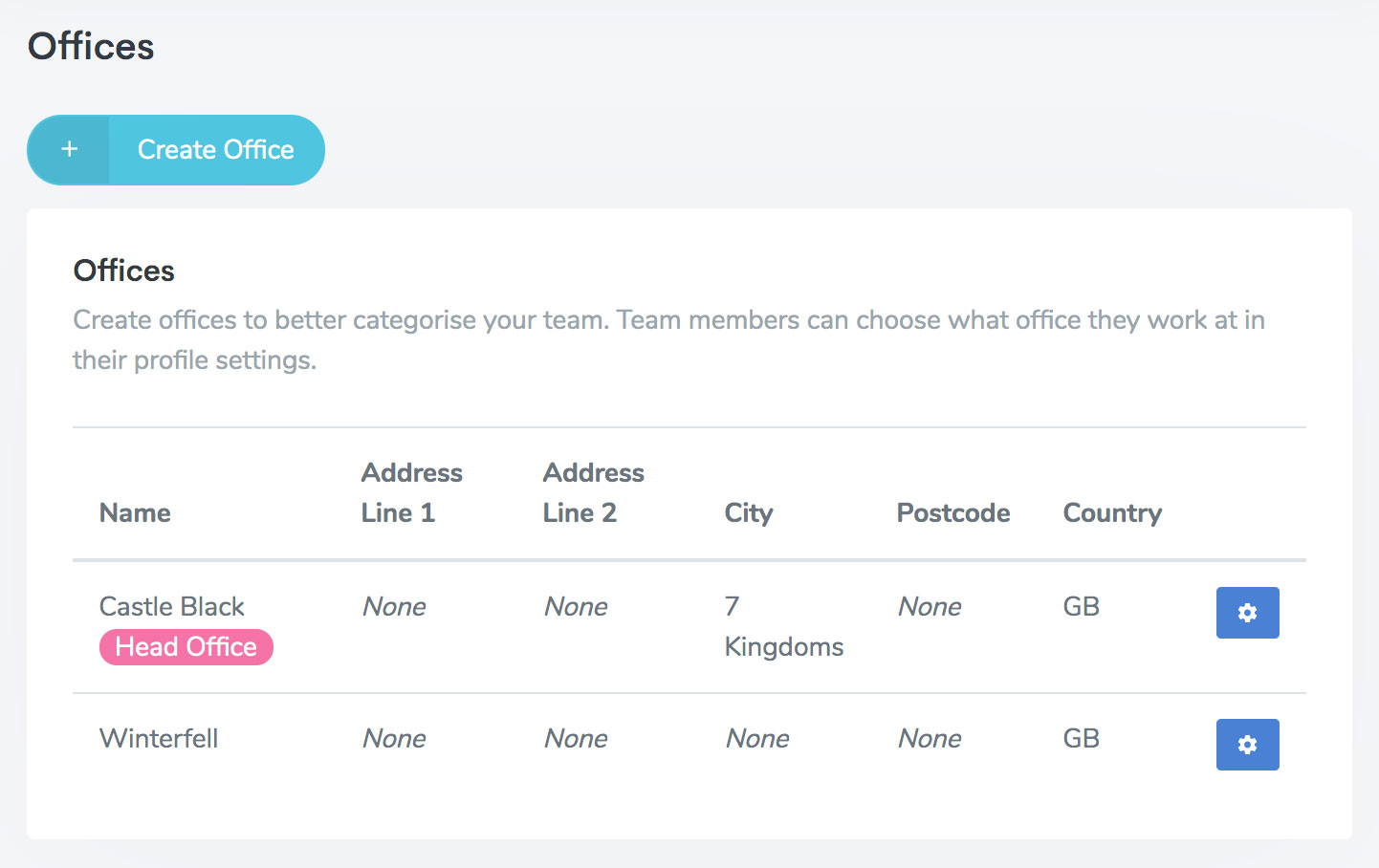Click the Address Line 2 column header
The height and width of the screenshot is (868, 1379).
coord(593,493)
